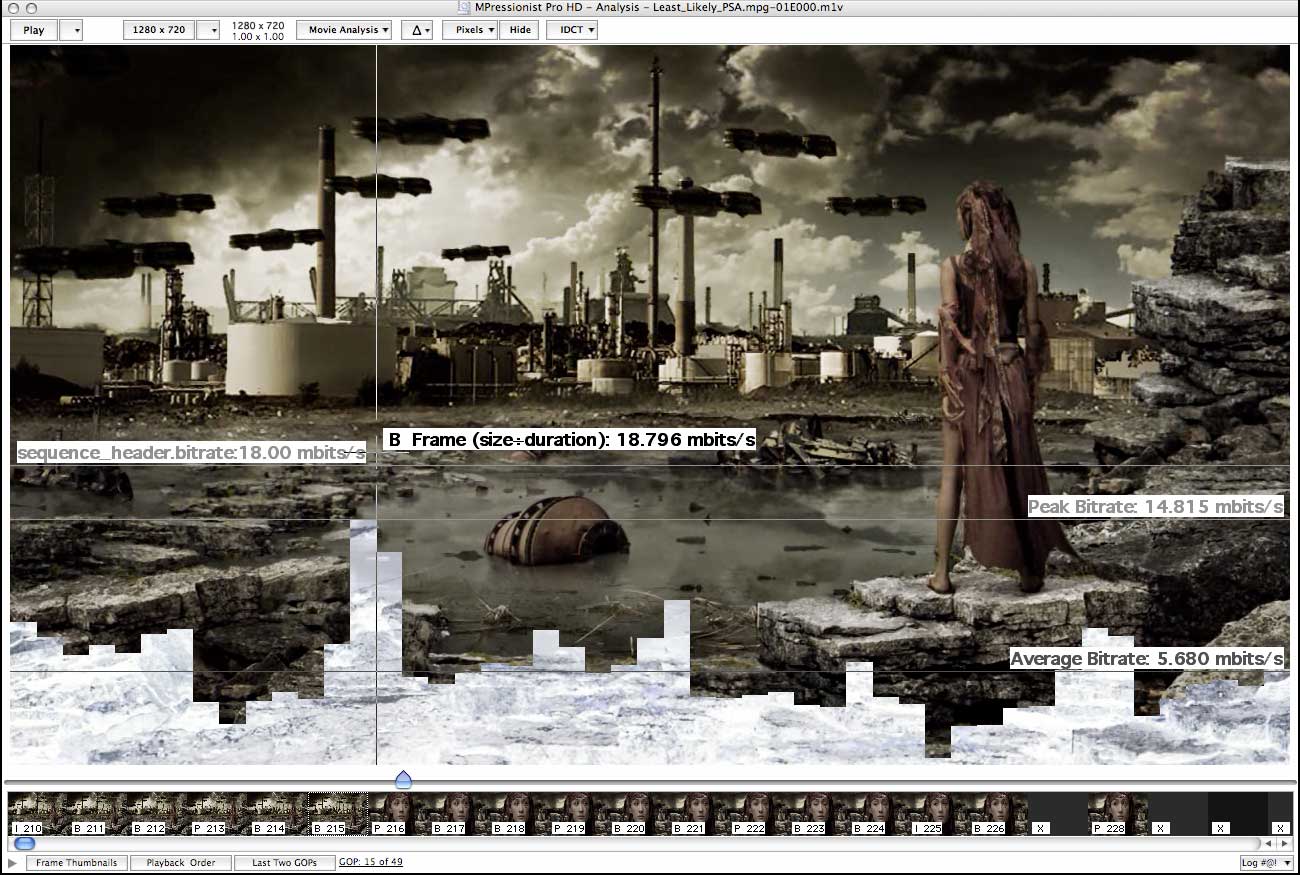The height and width of the screenshot is (875, 1300).
Task: Select frame thumbnail P 213
Action: pyautogui.click(x=218, y=814)
